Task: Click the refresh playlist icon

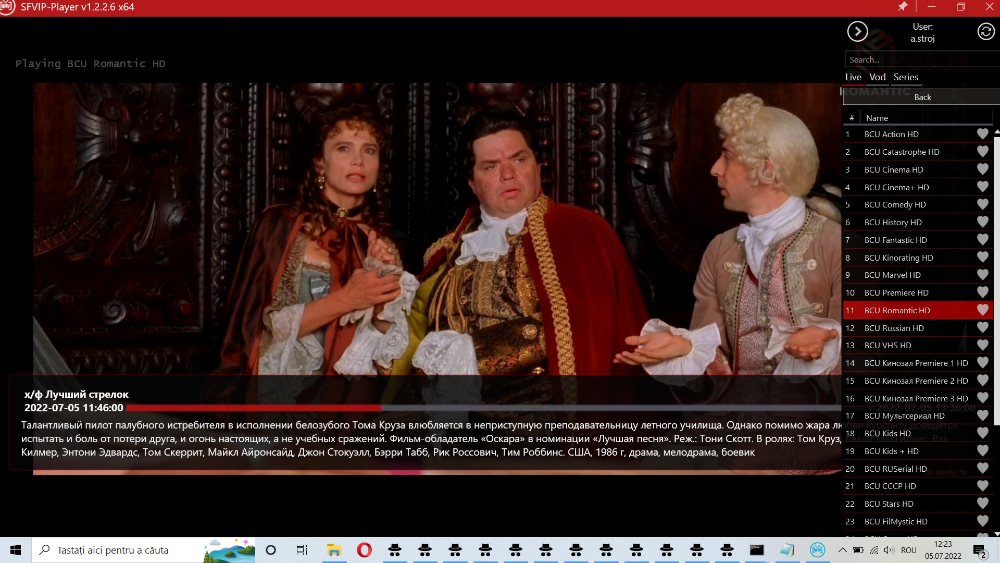Action: 985,31
